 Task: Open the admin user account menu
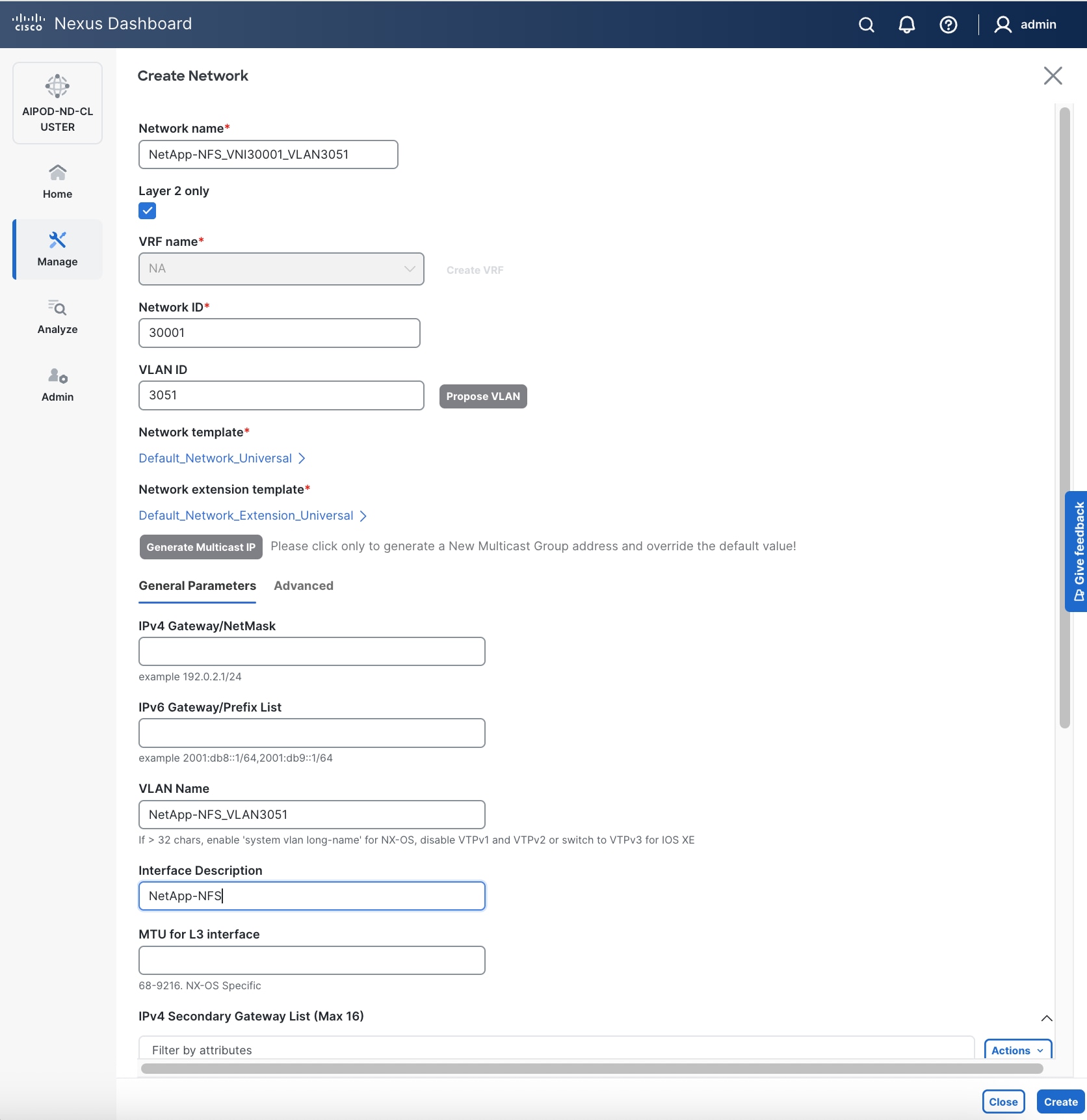pos(1025,25)
